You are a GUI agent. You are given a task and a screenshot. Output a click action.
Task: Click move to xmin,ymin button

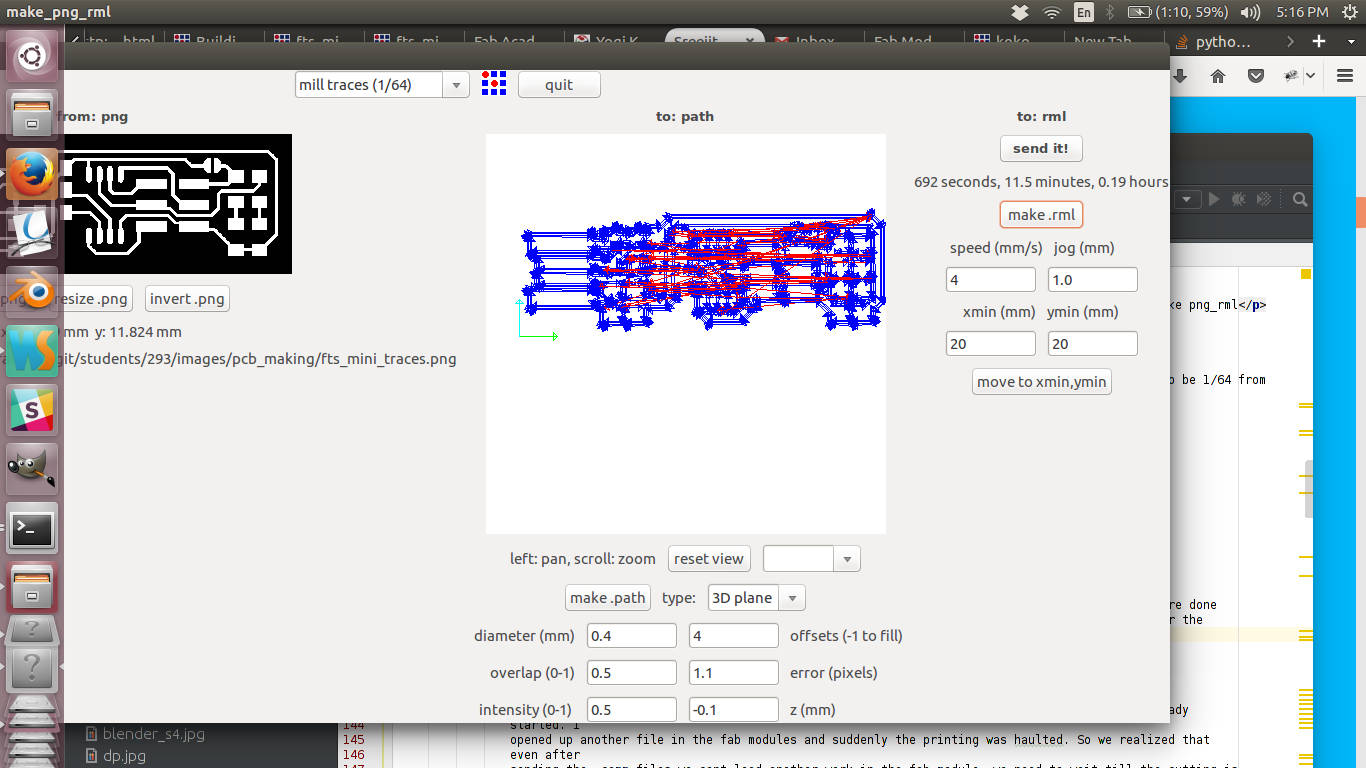pyautogui.click(x=1042, y=382)
